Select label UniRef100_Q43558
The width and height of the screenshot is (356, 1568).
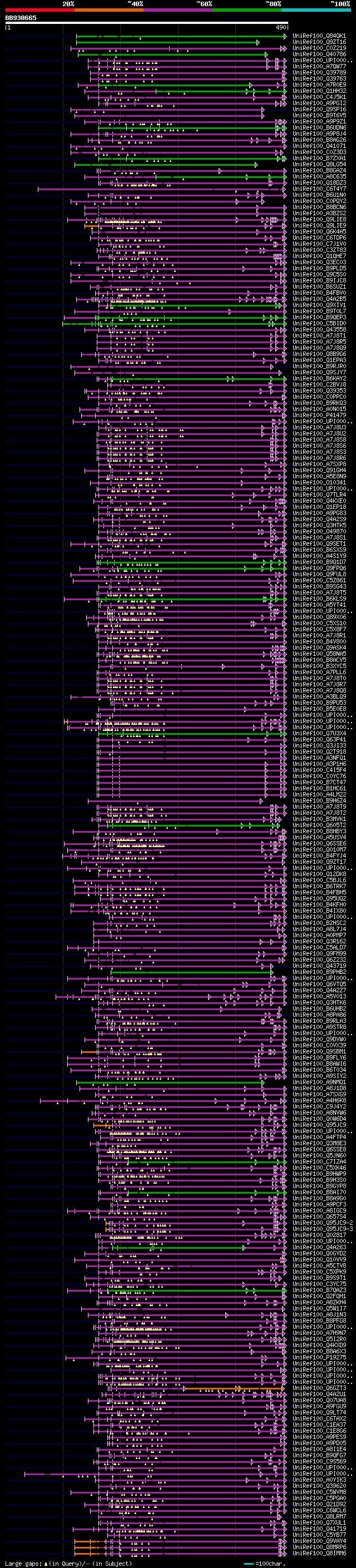[x=319, y=330]
